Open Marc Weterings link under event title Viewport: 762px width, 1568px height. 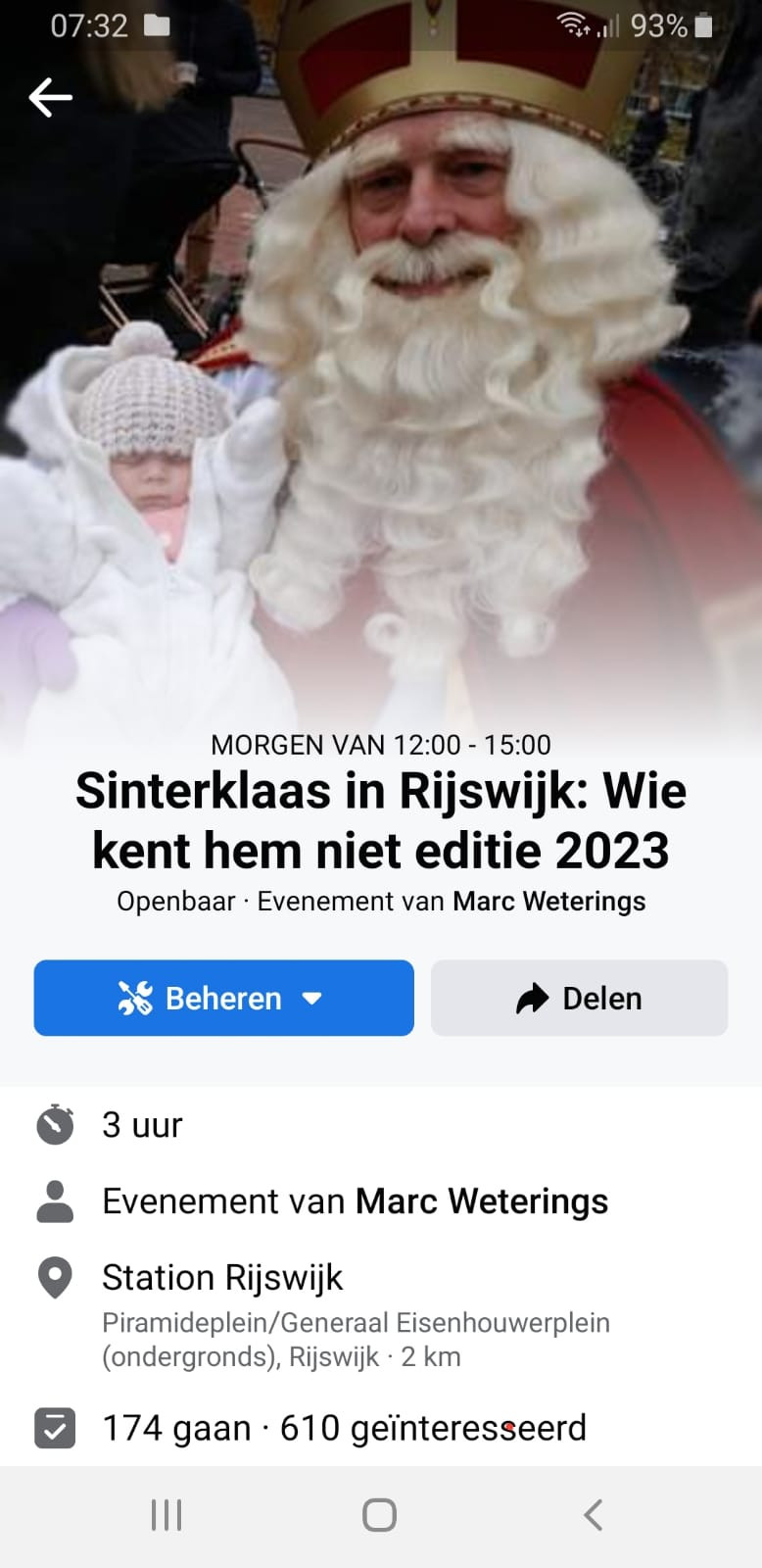click(x=548, y=902)
